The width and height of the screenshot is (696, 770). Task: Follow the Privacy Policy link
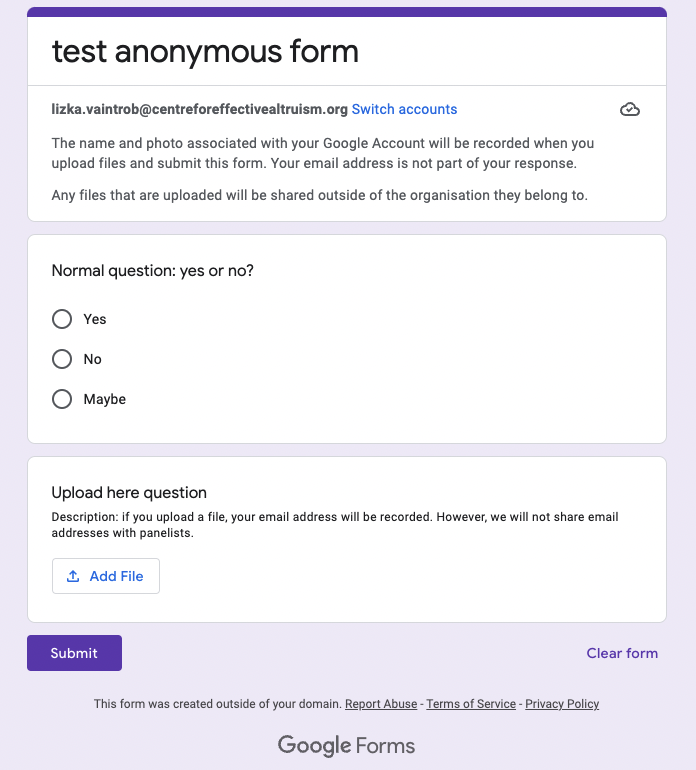click(x=562, y=704)
